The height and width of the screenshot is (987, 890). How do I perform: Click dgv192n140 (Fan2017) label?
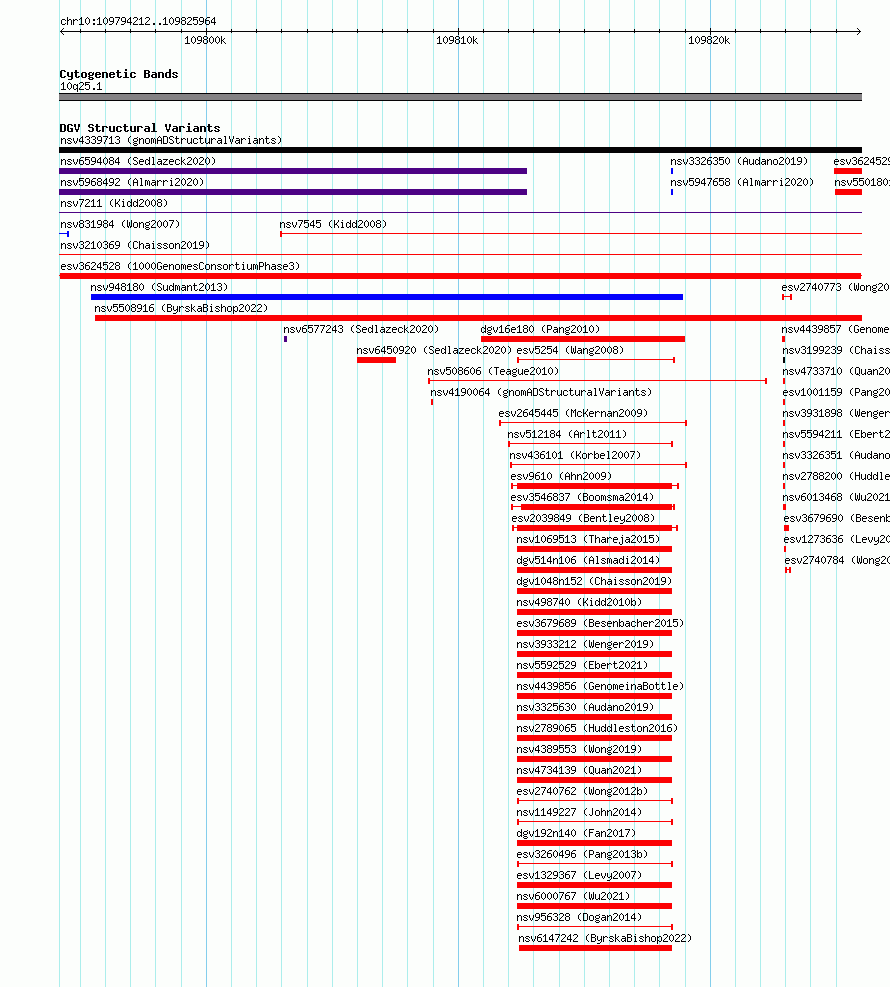pyautogui.click(x=577, y=833)
